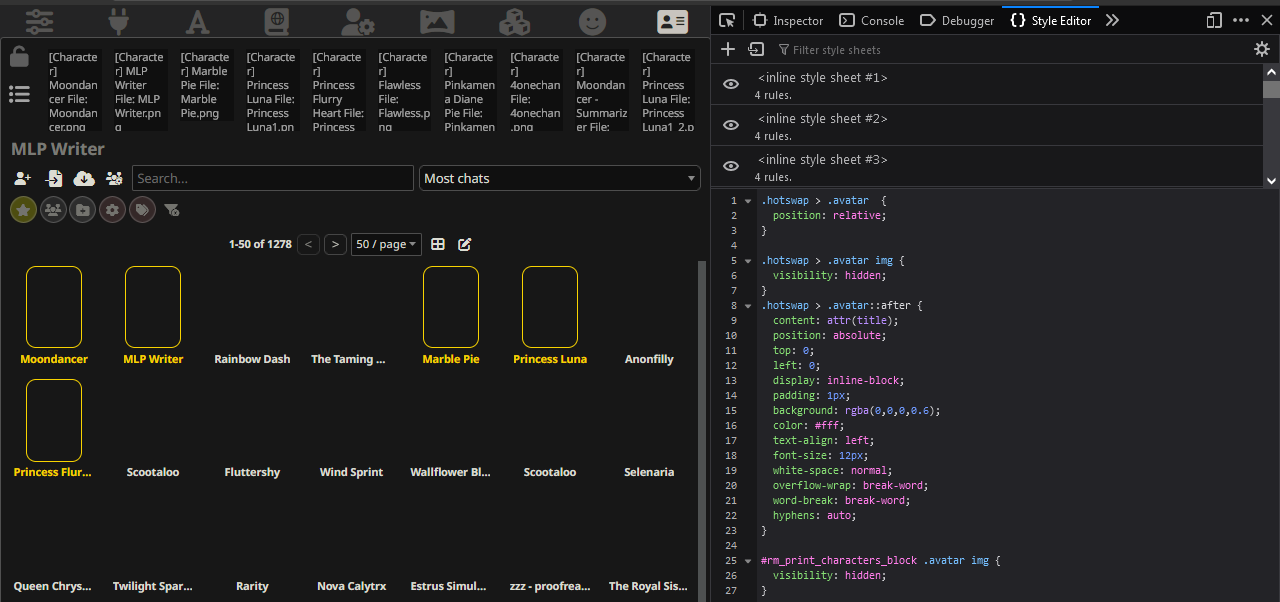Open Character Management ID card icon
1280x602 pixels.
click(x=672, y=21)
